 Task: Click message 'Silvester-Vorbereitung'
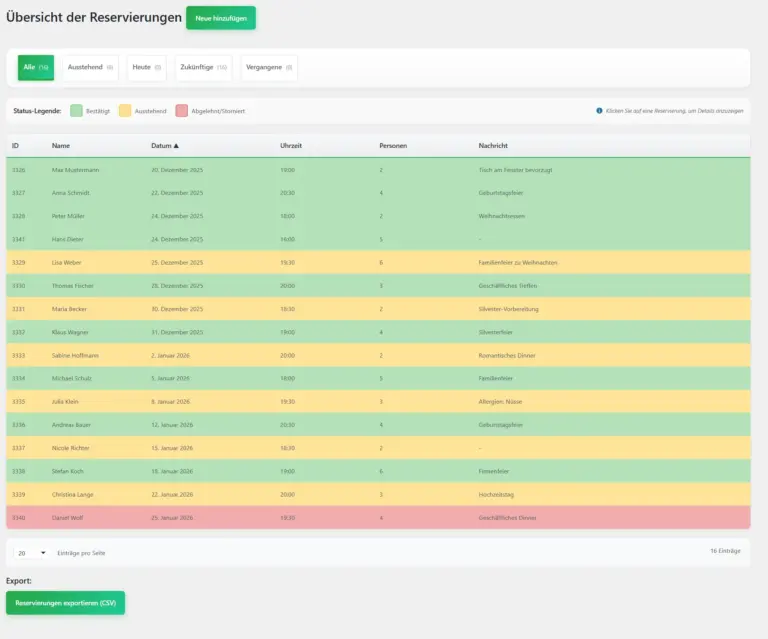[x=508, y=309]
